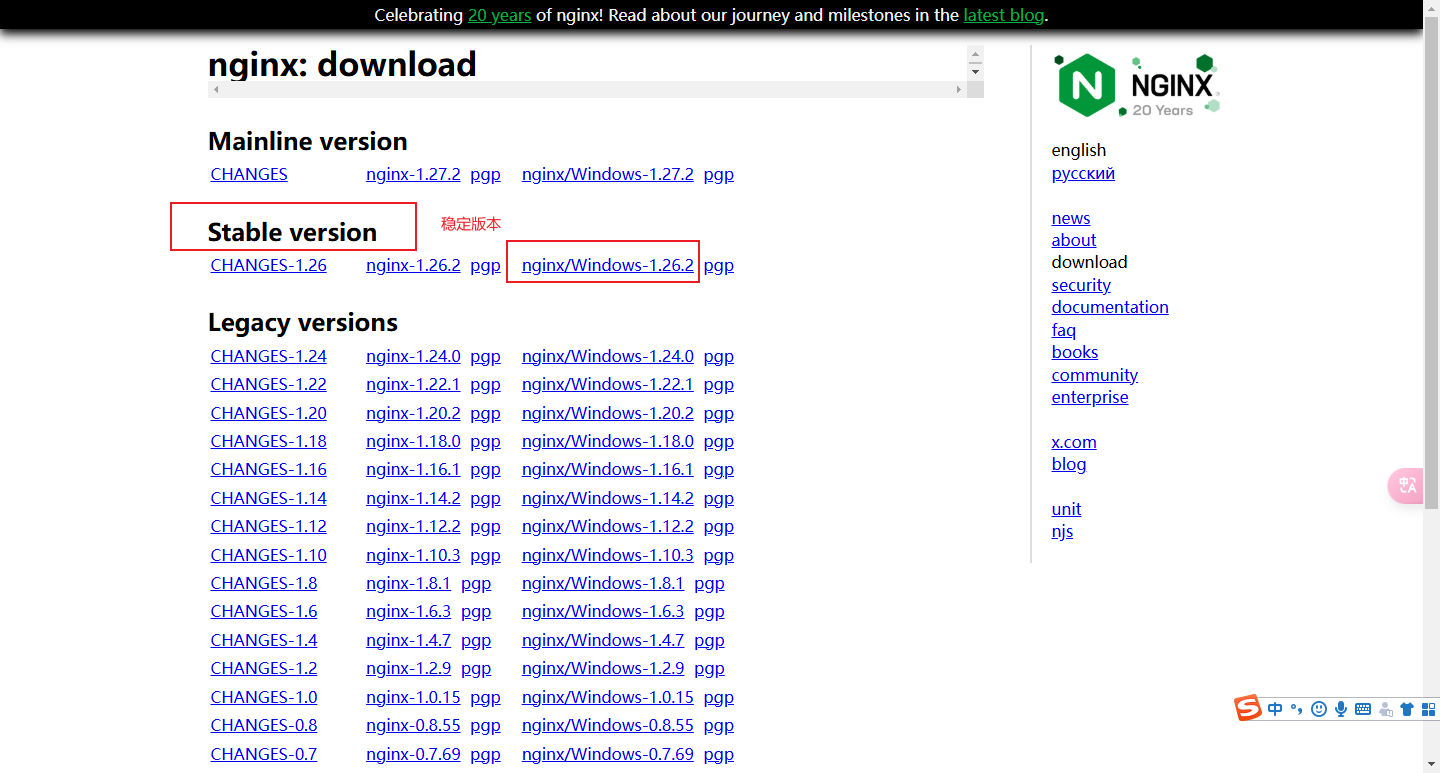Open pgp signature for nginx-1.27.2 source

tap(485, 174)
